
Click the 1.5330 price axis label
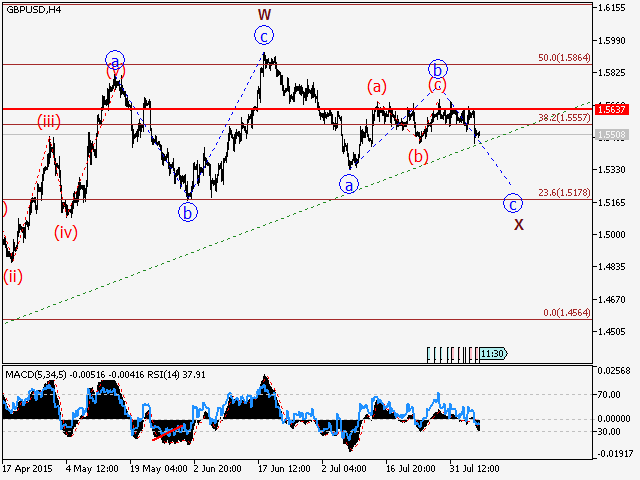611,170
